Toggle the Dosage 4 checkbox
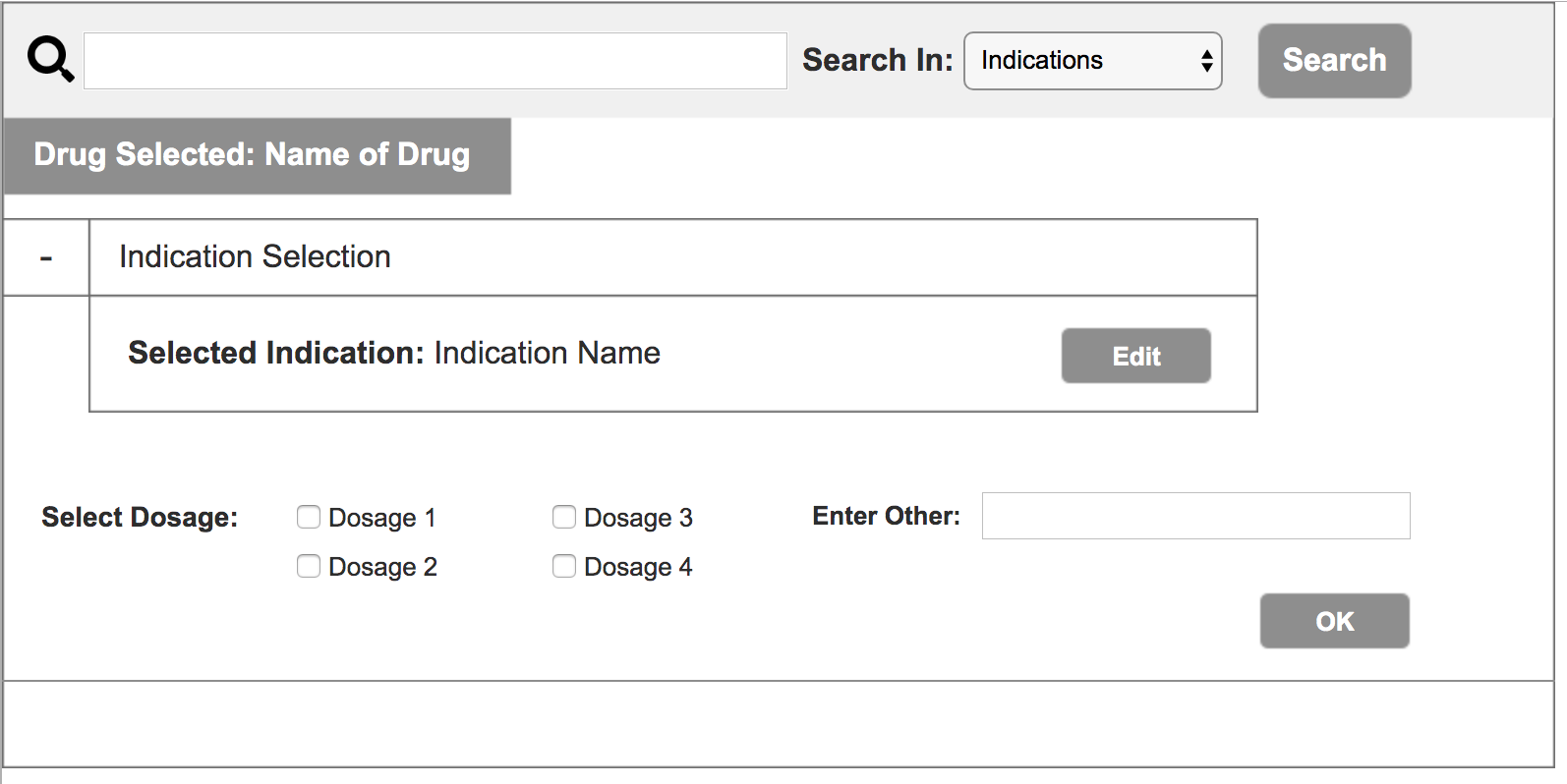This screenshot has width=1567, height=784. click(564, 566)
